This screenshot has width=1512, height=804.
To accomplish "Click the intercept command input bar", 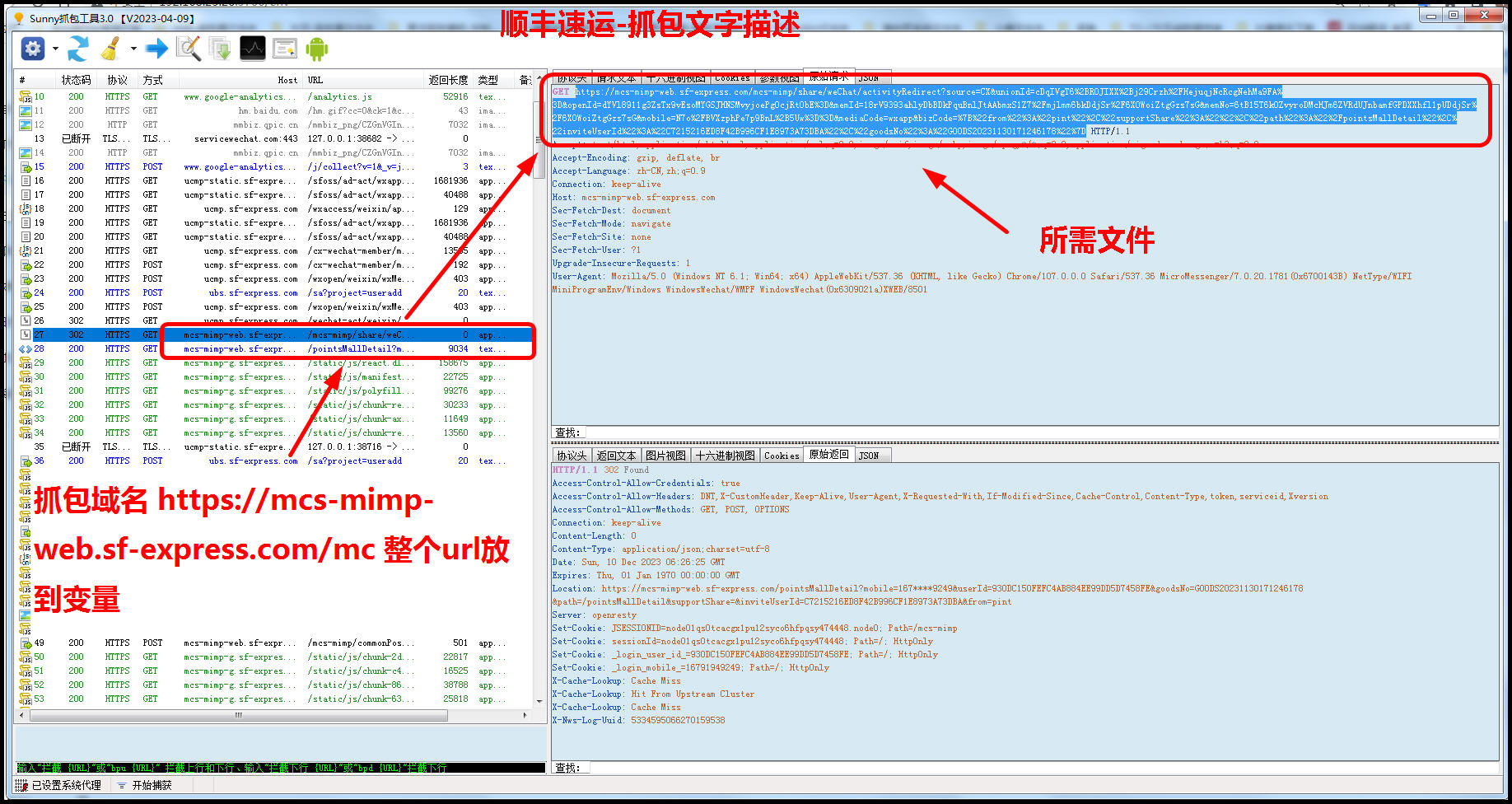I will click(x=280, y=768).
